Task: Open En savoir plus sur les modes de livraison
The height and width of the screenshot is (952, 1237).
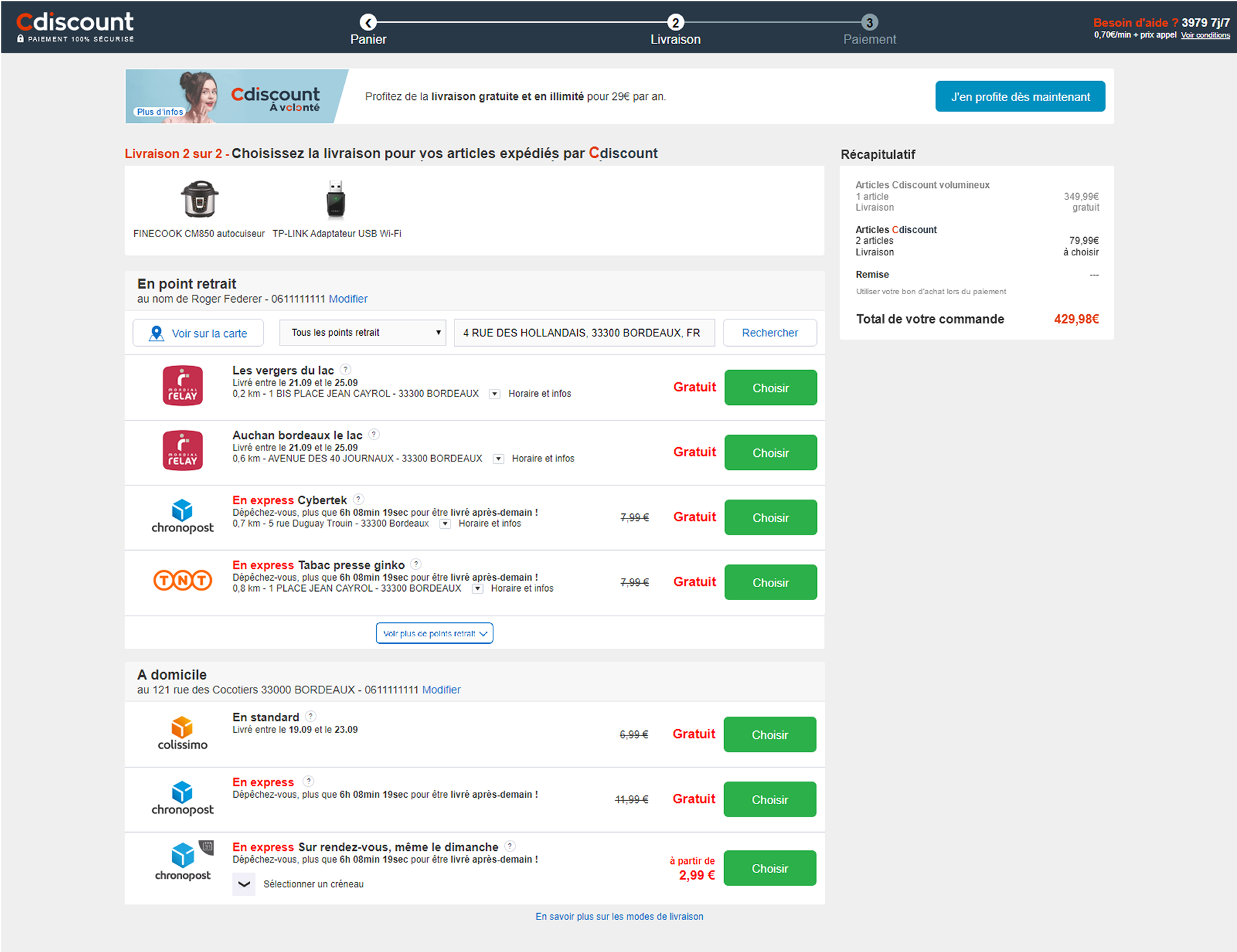Action: pyautogui.click(x=619, y=916)
